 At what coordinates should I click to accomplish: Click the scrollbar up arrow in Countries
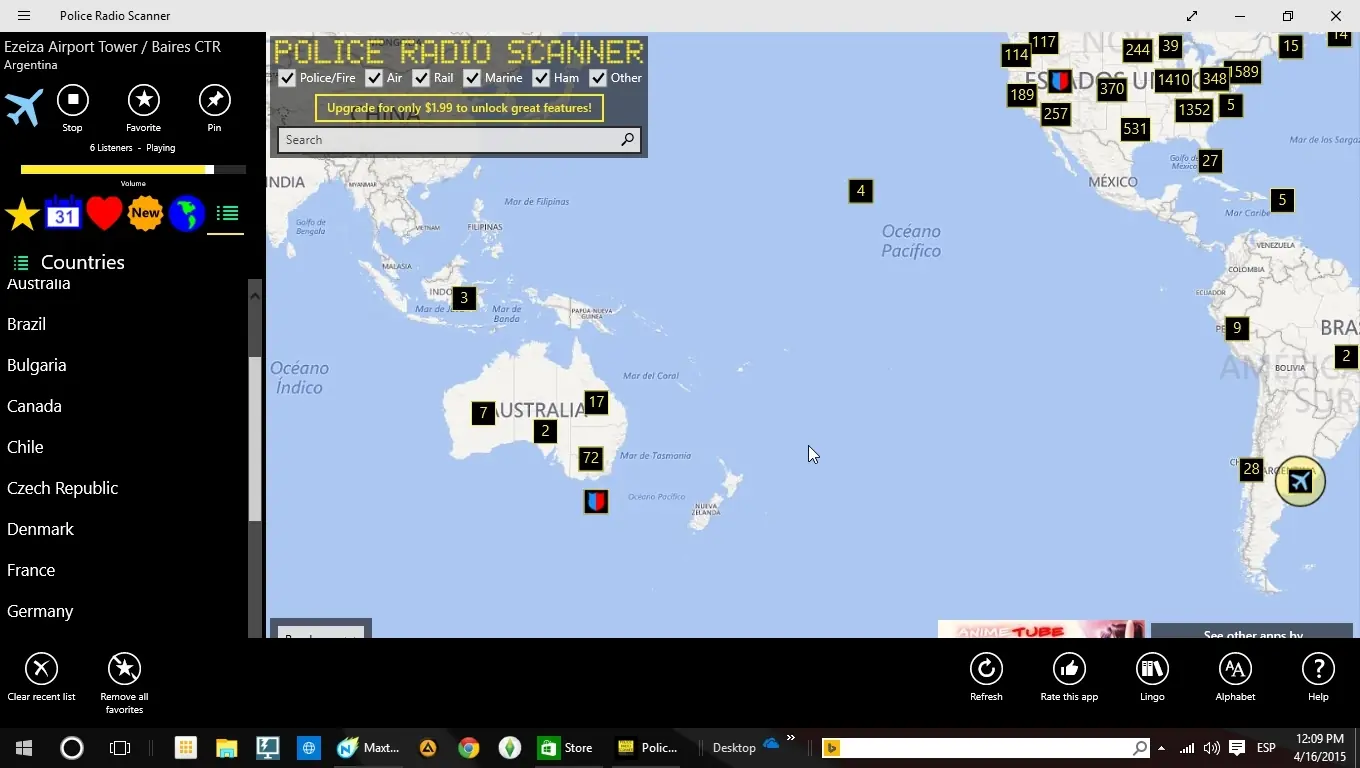(x=255, y=295)
